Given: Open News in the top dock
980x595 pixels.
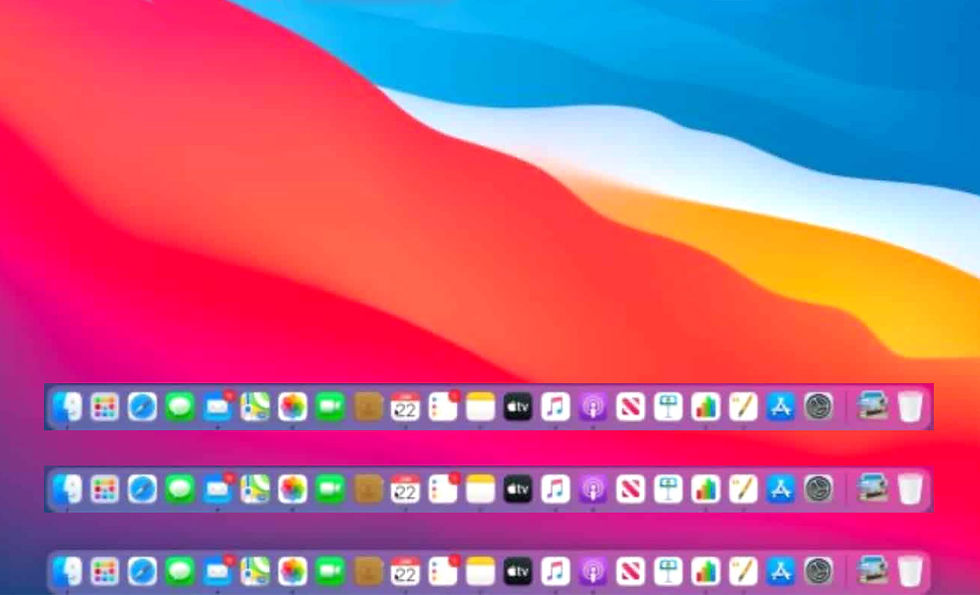Looking at the screenshot, I should 631,407.
